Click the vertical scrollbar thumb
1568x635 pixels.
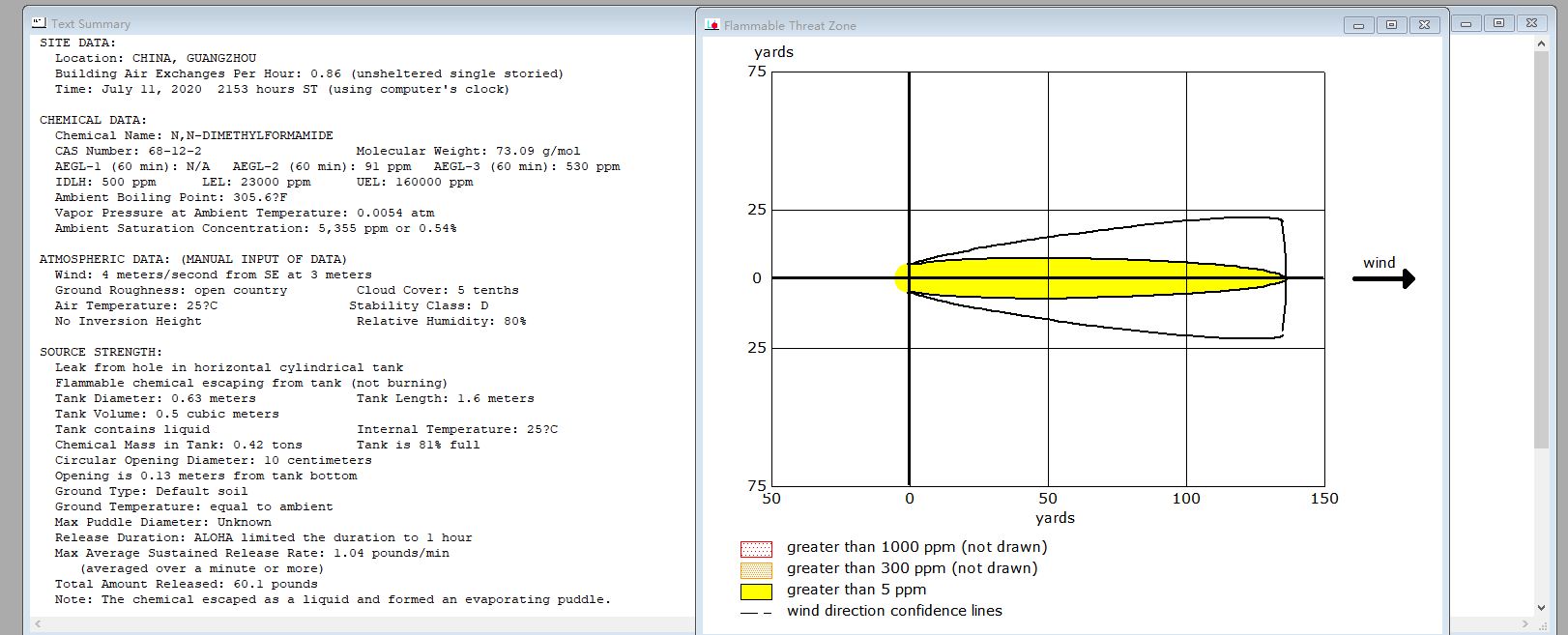click(x=1541, y=249)
